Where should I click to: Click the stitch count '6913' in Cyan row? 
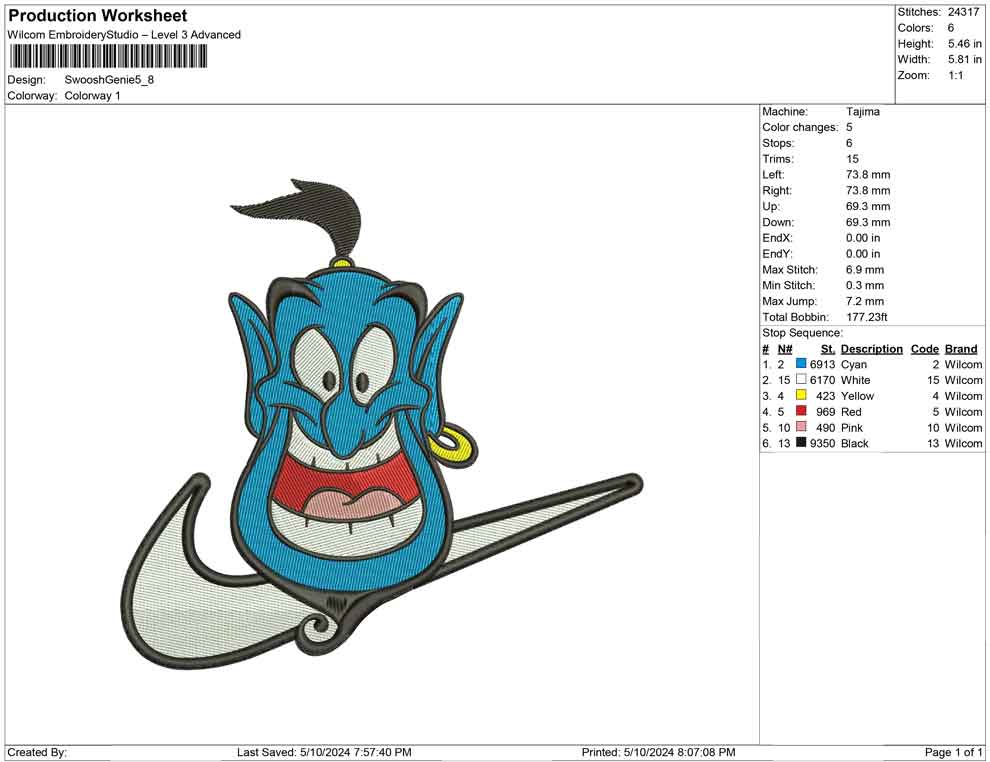point(823,364)
